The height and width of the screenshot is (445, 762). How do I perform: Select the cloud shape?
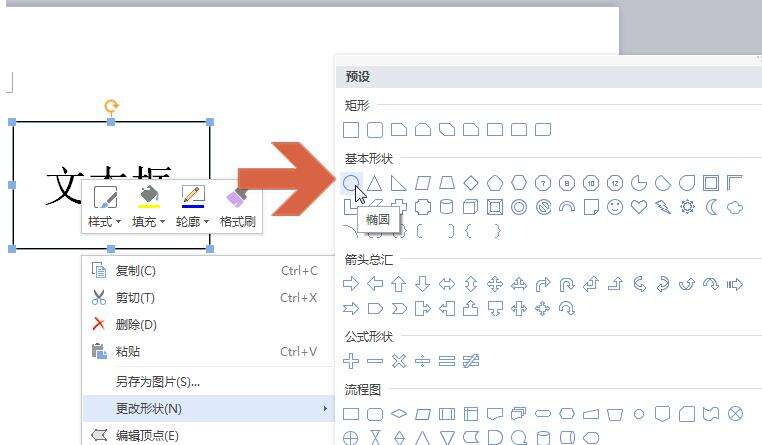735,207
